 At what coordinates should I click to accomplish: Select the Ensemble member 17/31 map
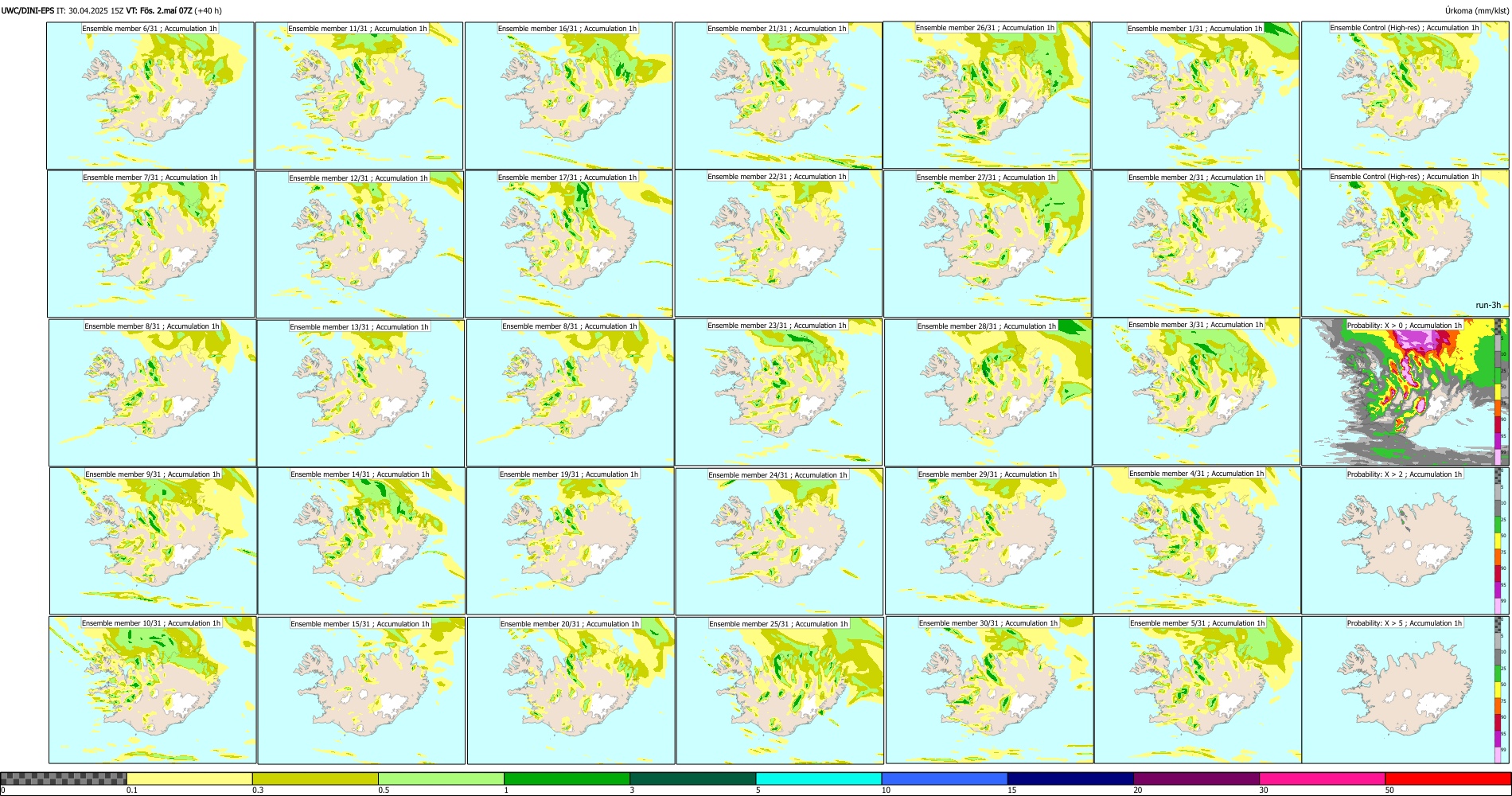[x=569, y=244]
